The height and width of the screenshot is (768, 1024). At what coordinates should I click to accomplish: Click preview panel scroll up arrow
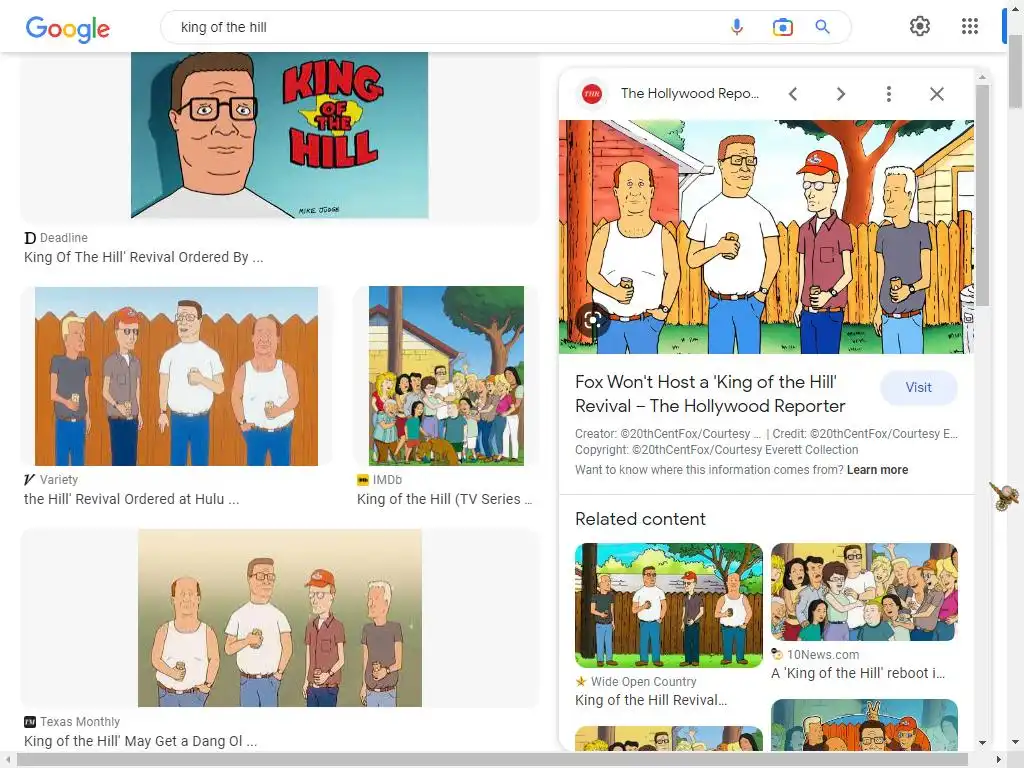point(982,77)
